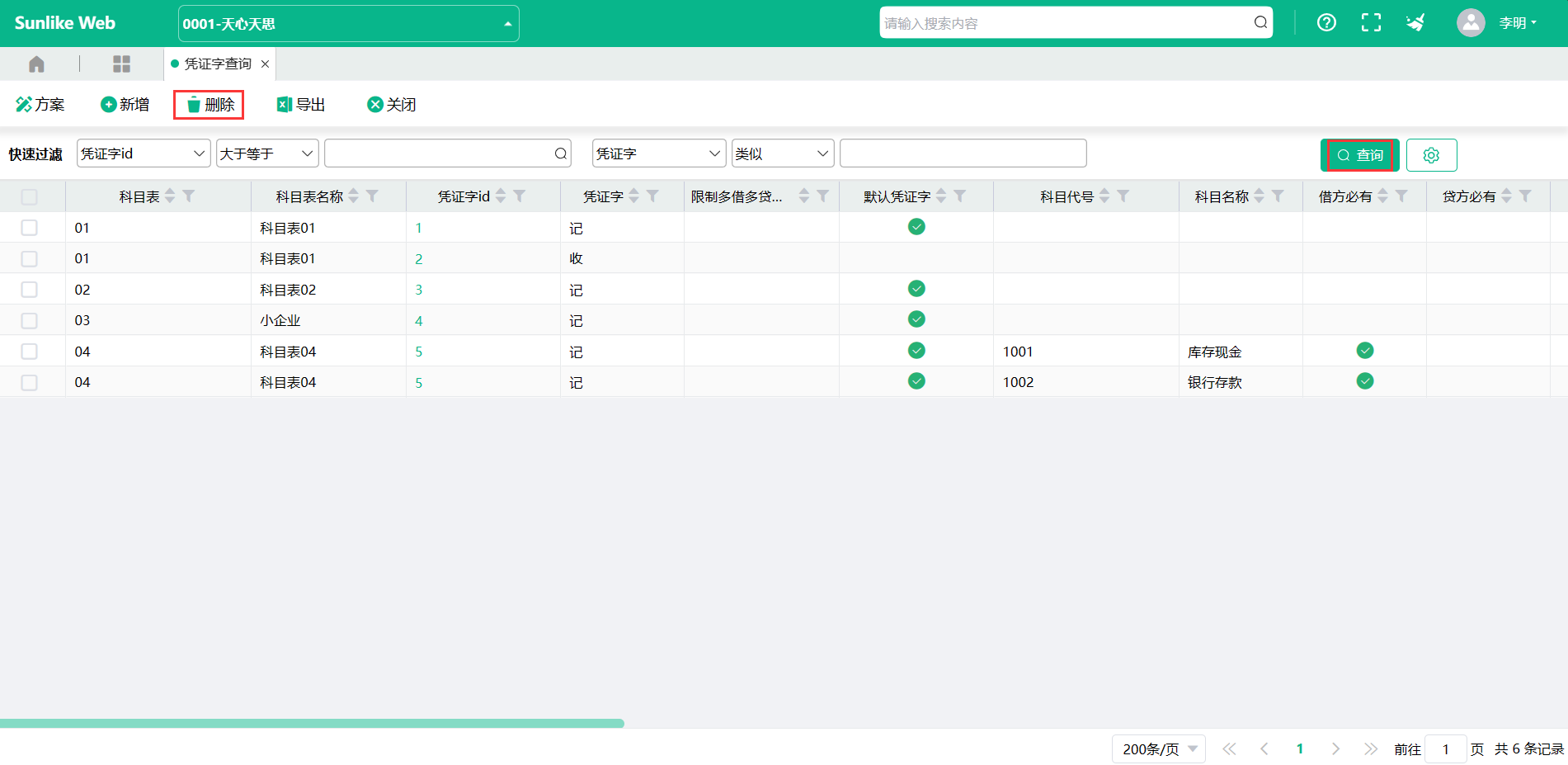Filter the 科目代号 column
The image size is (1568, 765).
1123,196
